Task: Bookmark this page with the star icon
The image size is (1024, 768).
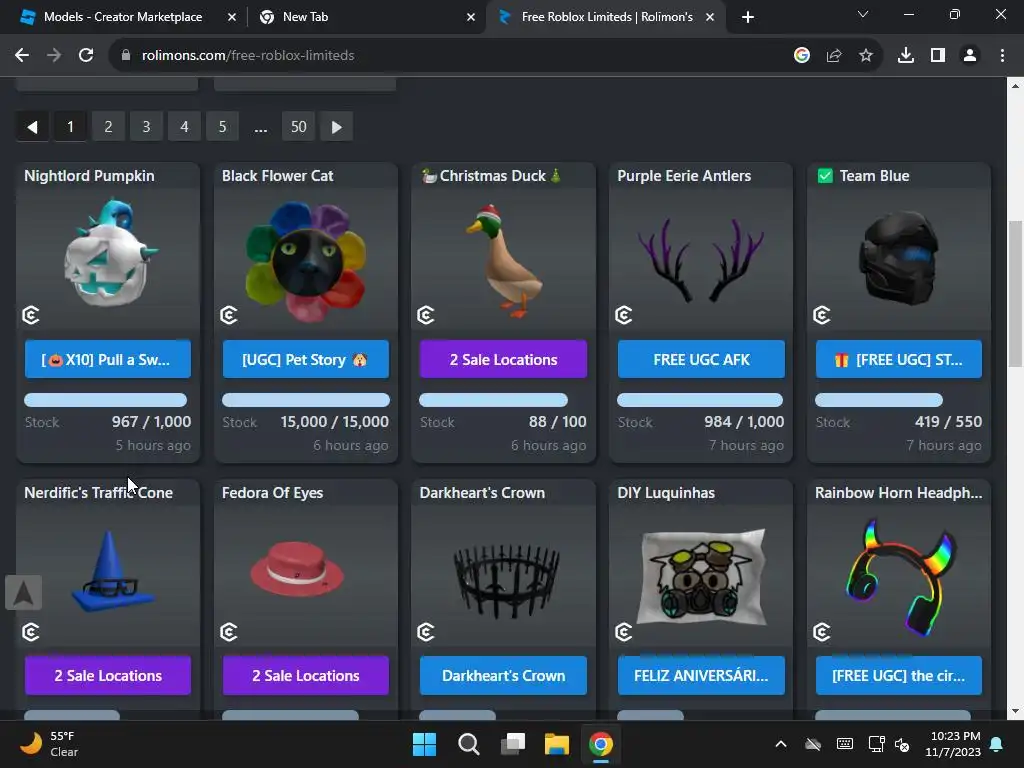Action: pos(866,56)
